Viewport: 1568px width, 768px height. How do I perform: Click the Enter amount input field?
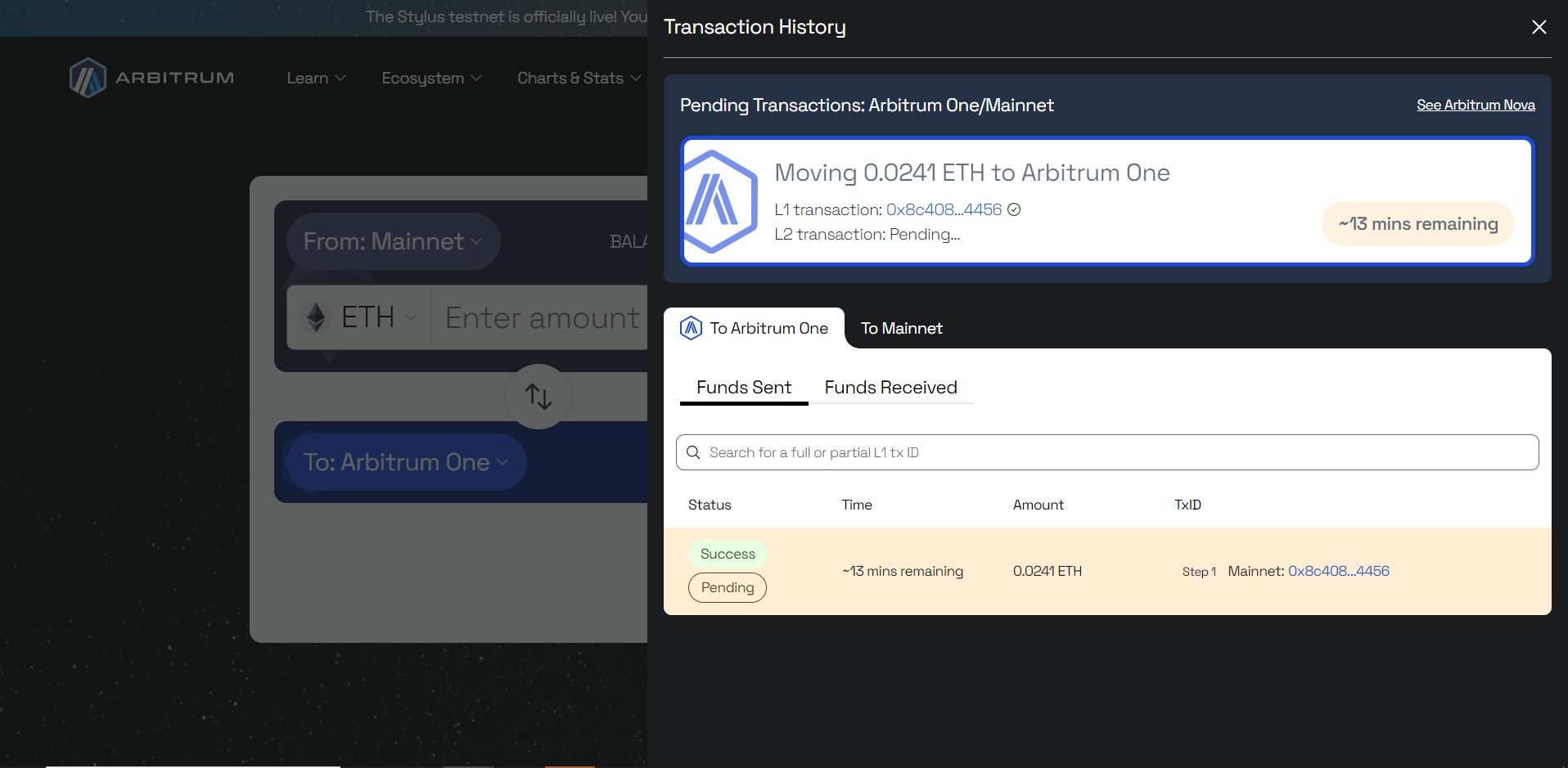[x=542, y=317]
